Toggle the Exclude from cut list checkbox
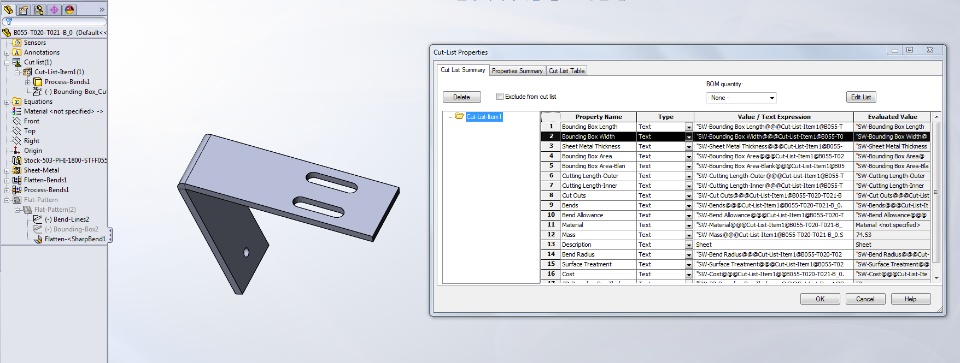 [500, 97]
